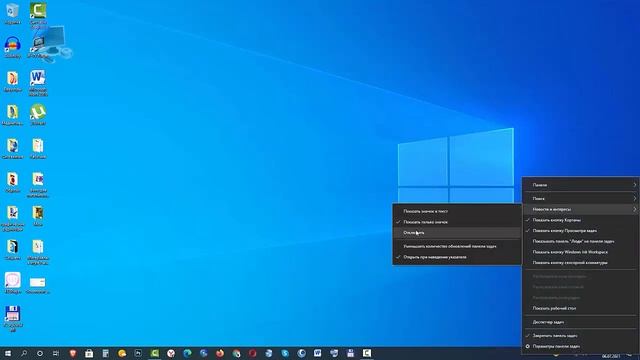Choose 'Показать только значок' option
This screenshot has height=360, width=640.
[x=457, y=222]
